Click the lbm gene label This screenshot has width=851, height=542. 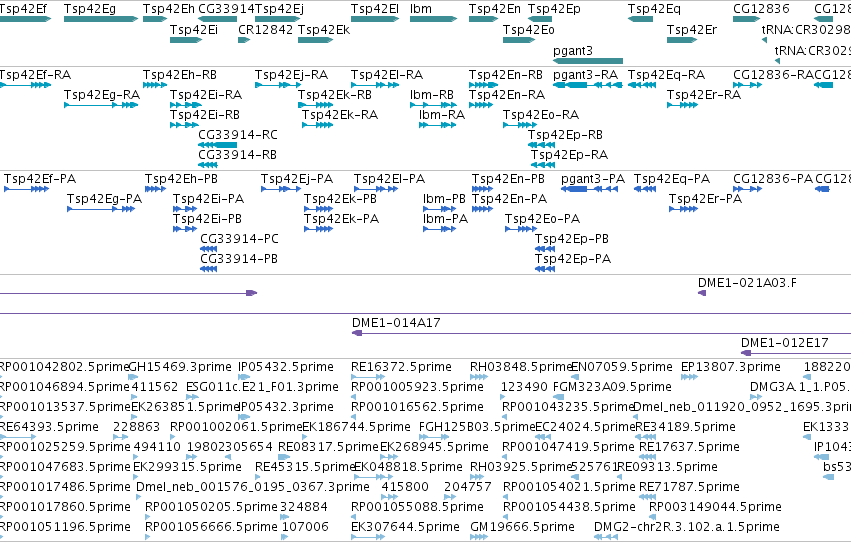421,9
